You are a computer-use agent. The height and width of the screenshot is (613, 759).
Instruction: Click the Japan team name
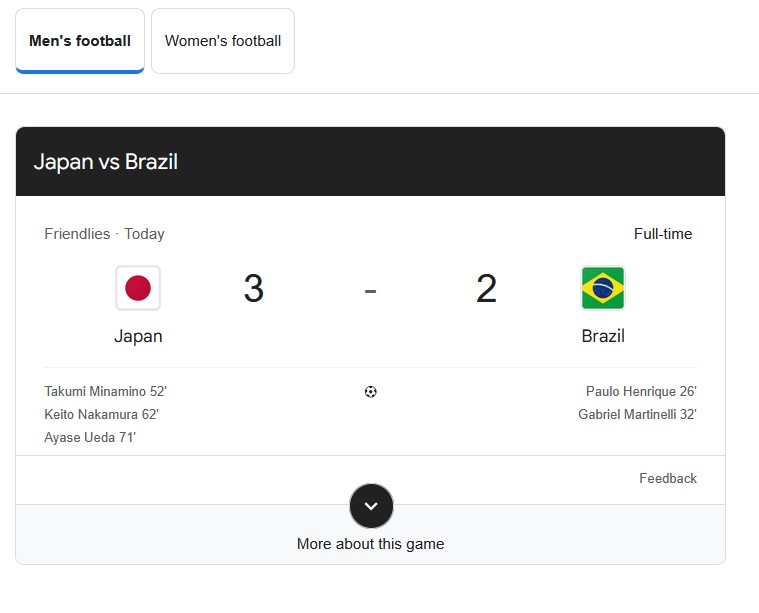coord(138,336)
